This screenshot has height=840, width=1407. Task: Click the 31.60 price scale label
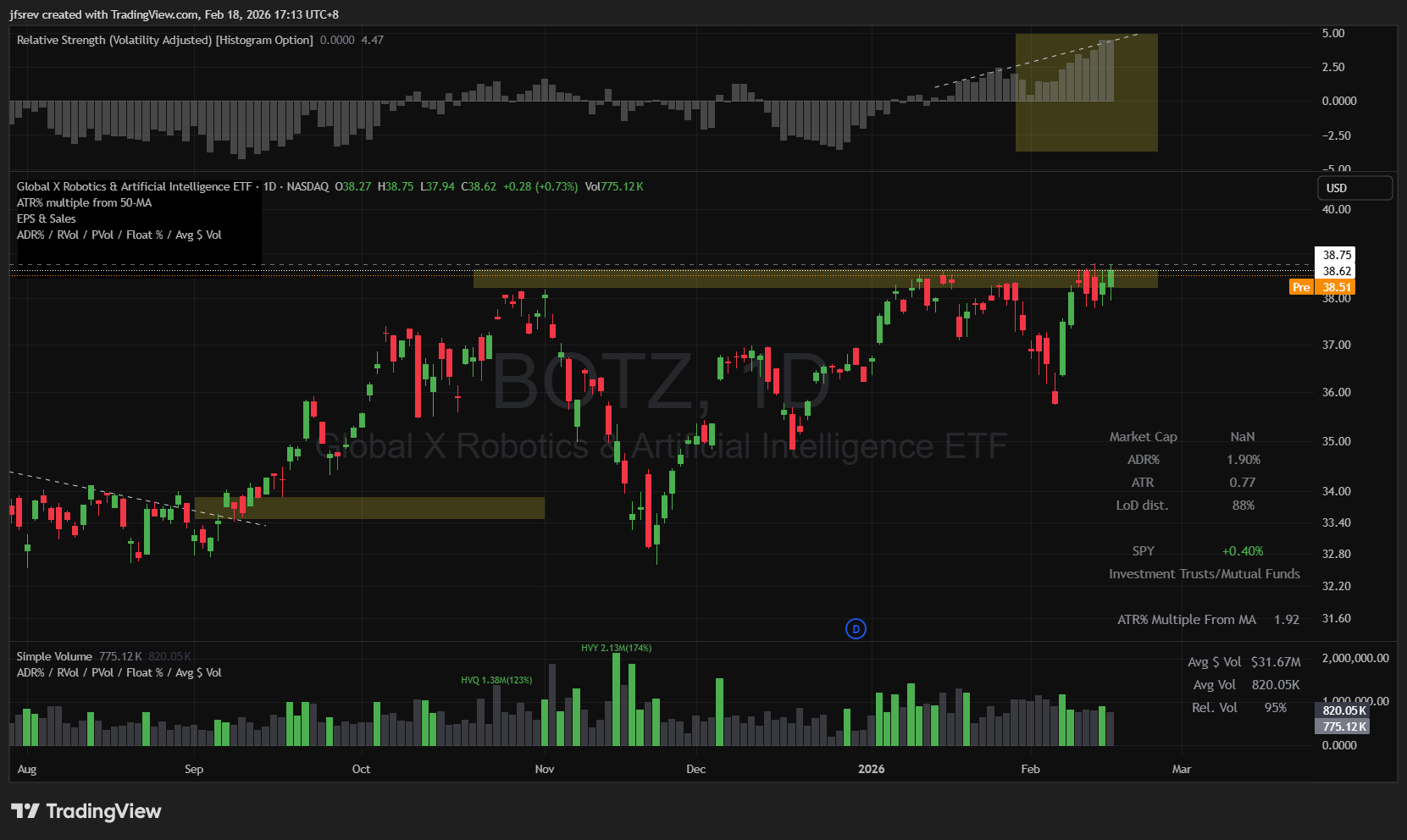click(x=1337, y=618)
